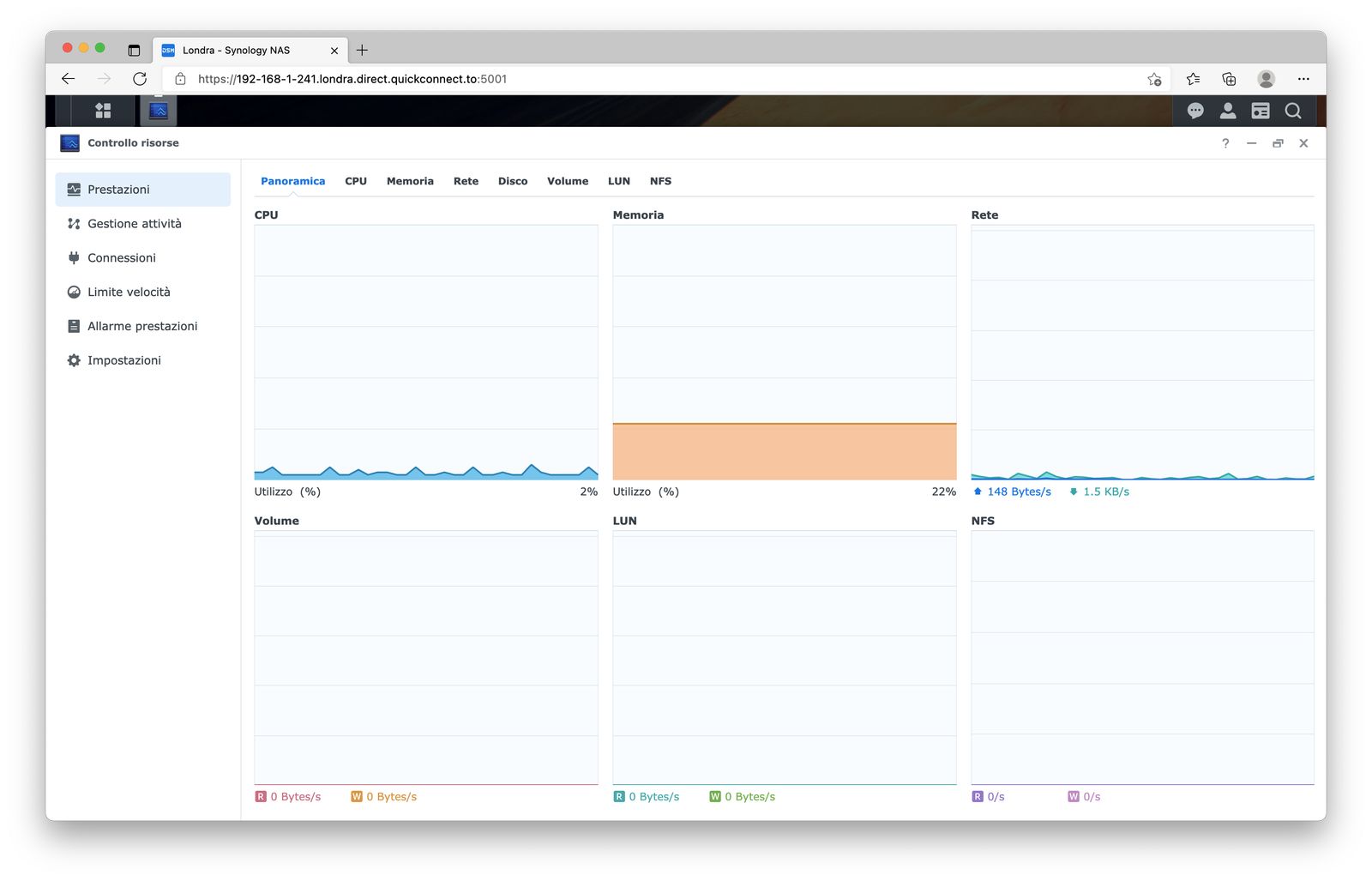Open browser collections
Viewport: 1372px width, 881px height.
pyautogui.click(x=1229, y=79)
